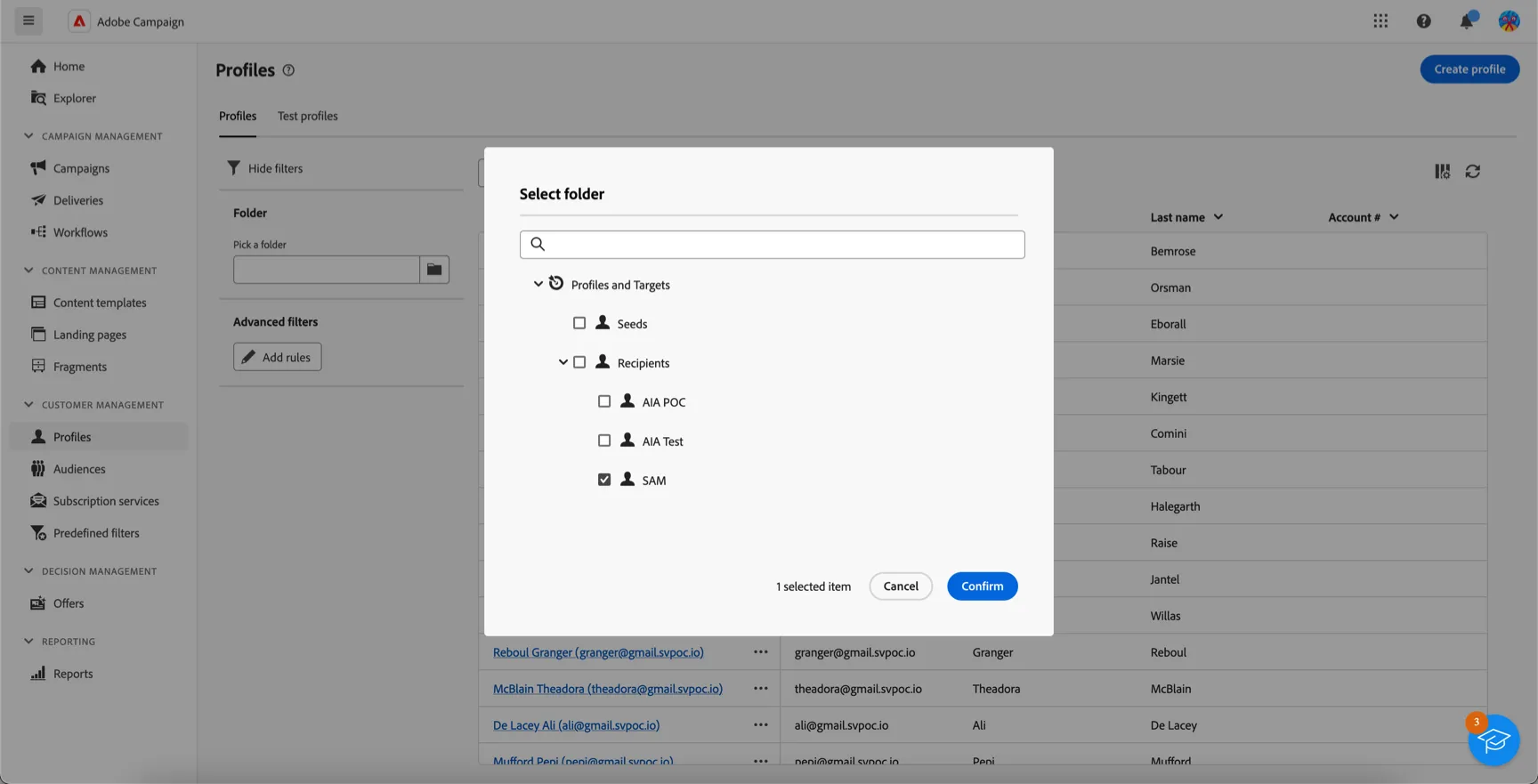
Task: Confirm the folder selection
Action: (x=983, y=586)
